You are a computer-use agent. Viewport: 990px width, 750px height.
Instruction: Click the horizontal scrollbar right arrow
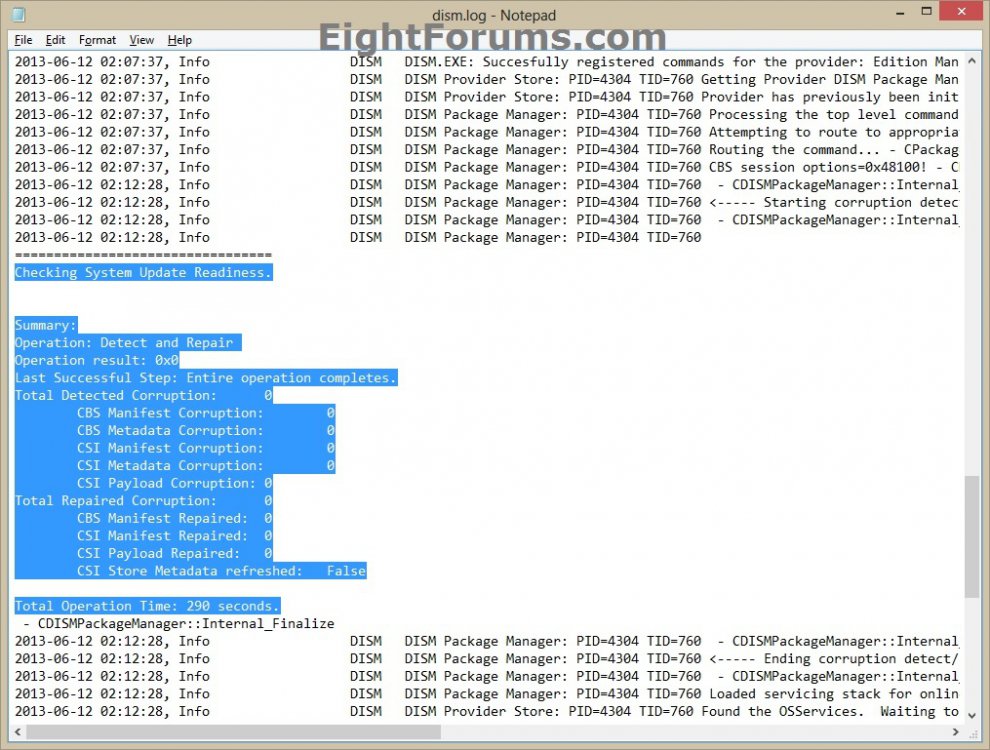tap(955, 732)
